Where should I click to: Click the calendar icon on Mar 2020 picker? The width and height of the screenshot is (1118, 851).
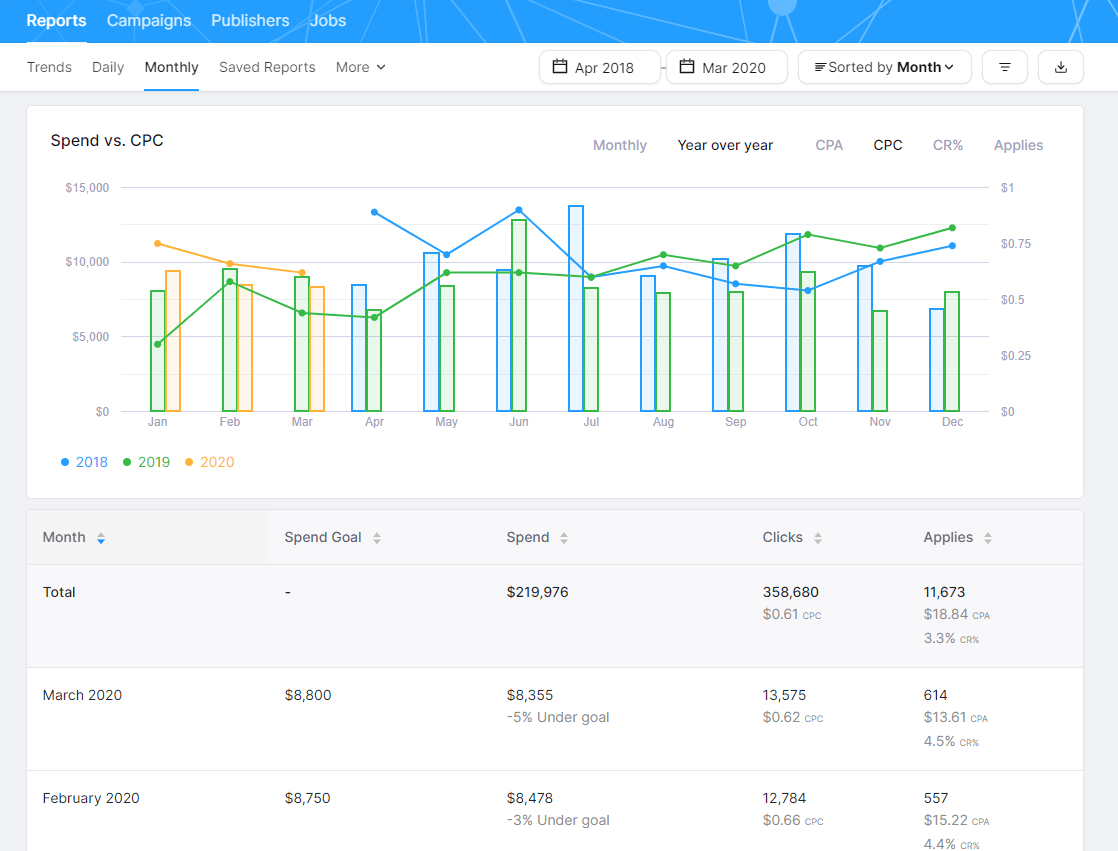coord(685,67)
